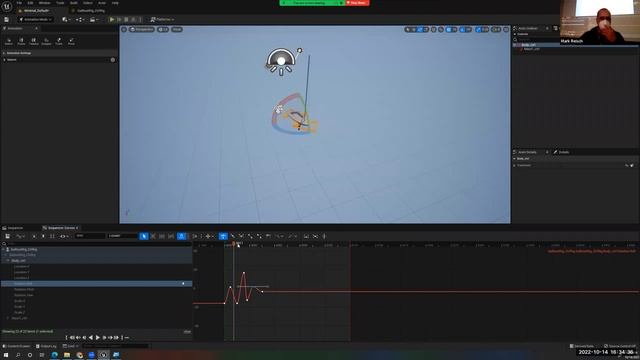Select Body_ctrl in the Anim Outliner

coord(529,45)
